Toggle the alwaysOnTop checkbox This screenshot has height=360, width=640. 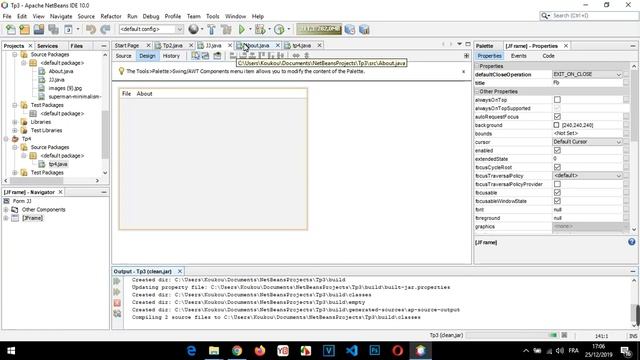pos(557,100)
